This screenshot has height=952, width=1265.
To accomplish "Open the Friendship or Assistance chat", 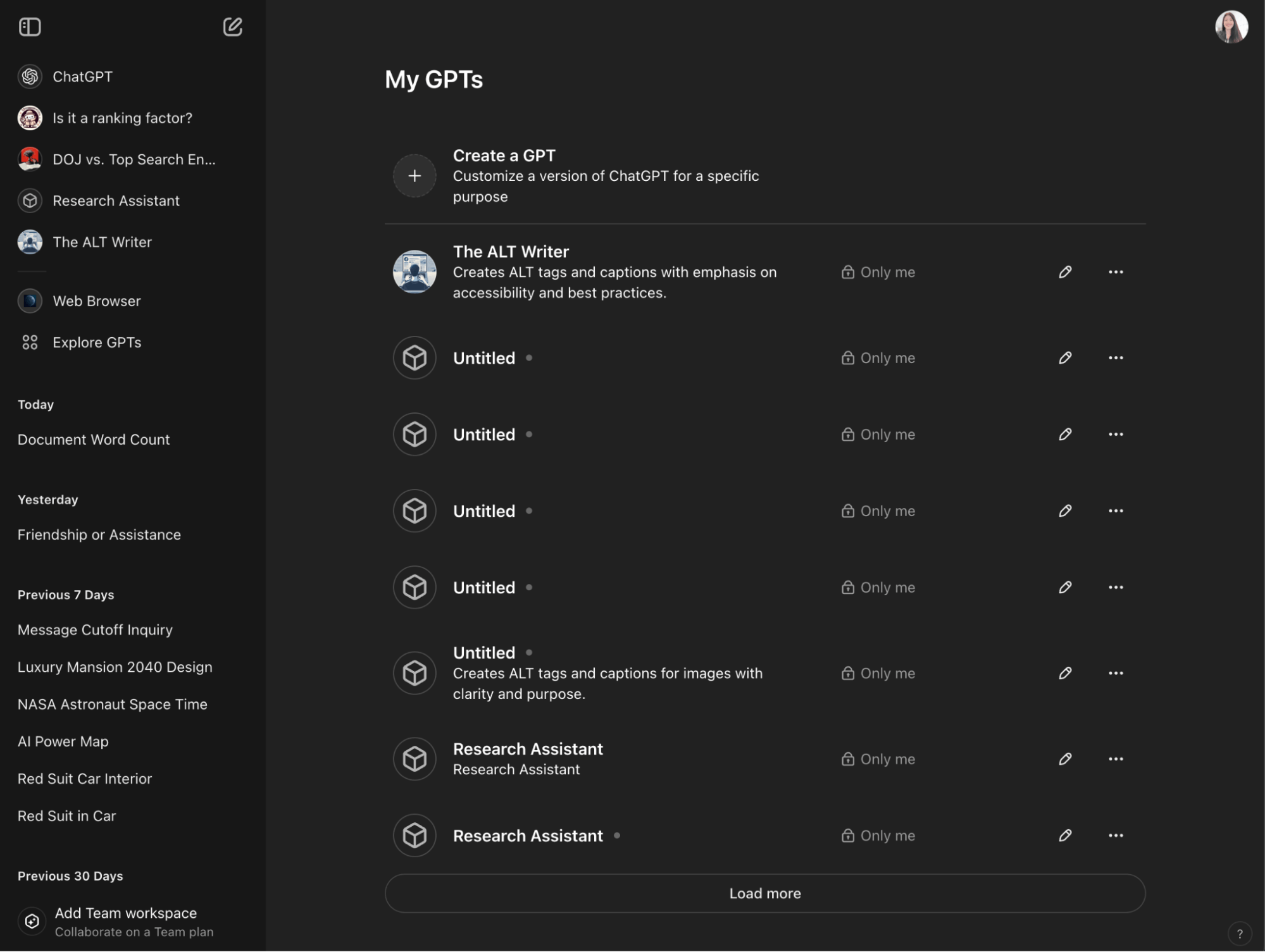I will (99, 535).
